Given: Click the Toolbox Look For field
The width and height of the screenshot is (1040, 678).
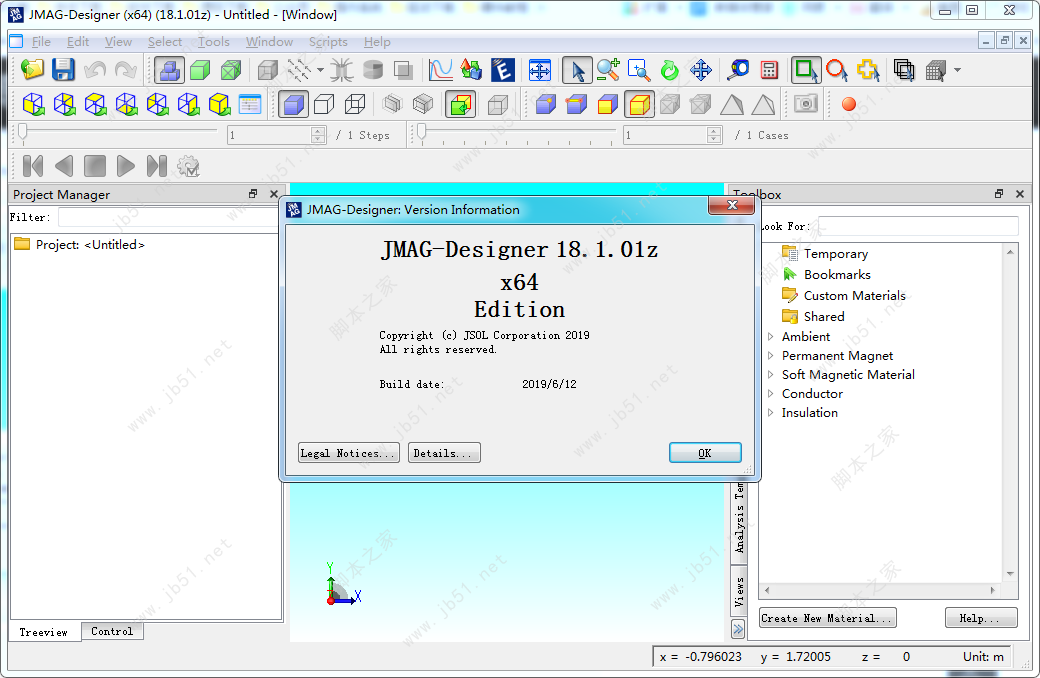Looking at the screenshot, I should (x=918, y=226).
